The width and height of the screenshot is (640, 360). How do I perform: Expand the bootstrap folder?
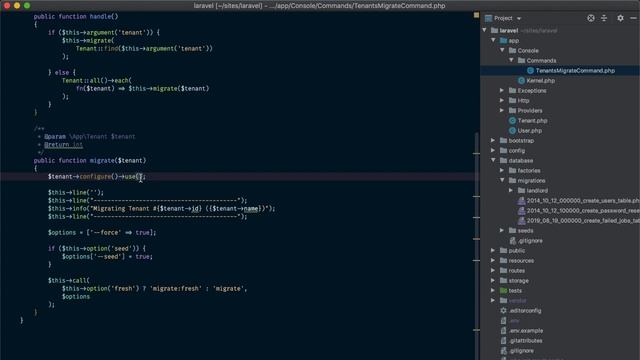(493, 140)
